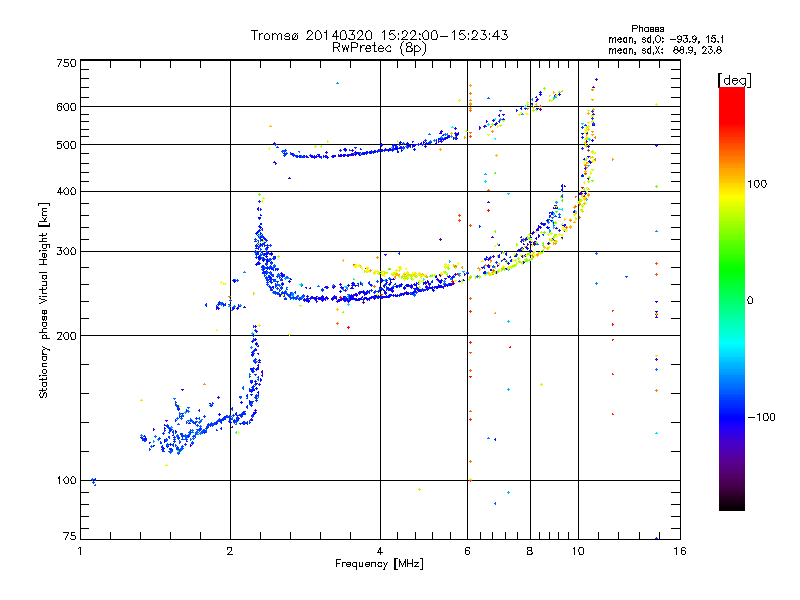This screenshot has width=800, height=600.
Task: Click the yellow 100 region of the colorbar
Action: [732, 189]
